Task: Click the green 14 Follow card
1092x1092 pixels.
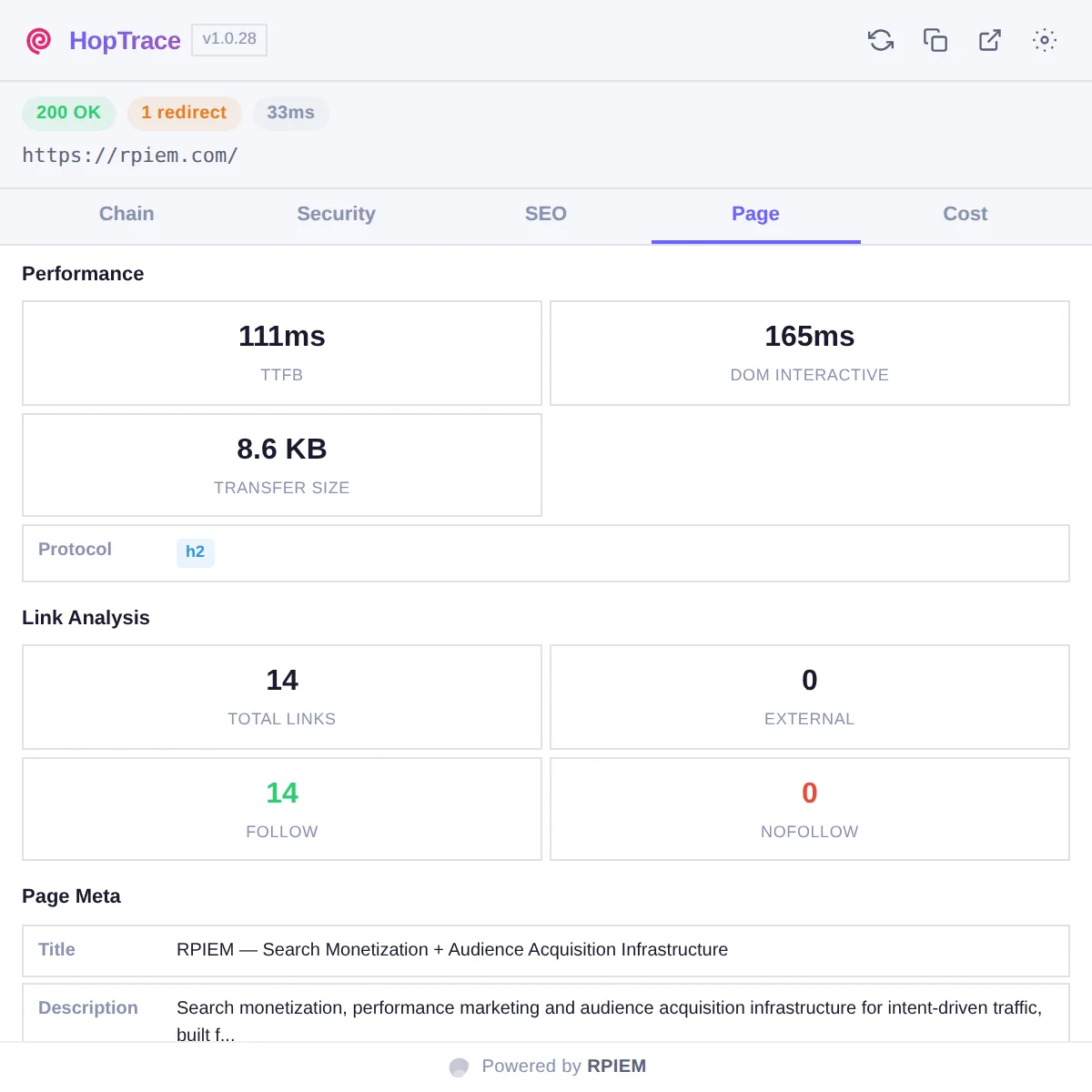Action: 282,809
